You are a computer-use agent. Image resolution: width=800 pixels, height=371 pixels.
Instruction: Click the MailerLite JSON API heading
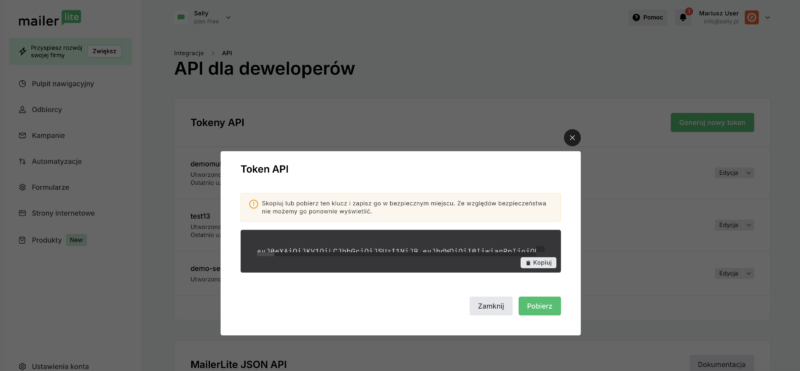pyautogui.click(x=238, y=364)
